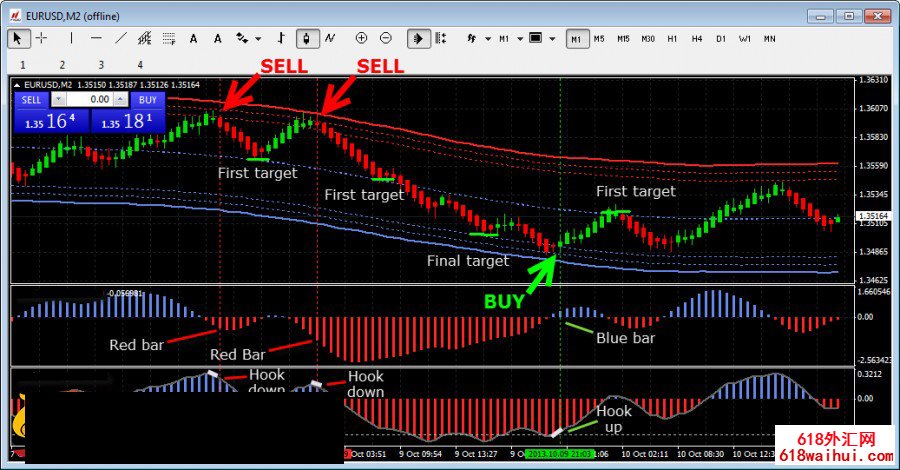Click the sell price 1.35 16 panel

[52, 121]
